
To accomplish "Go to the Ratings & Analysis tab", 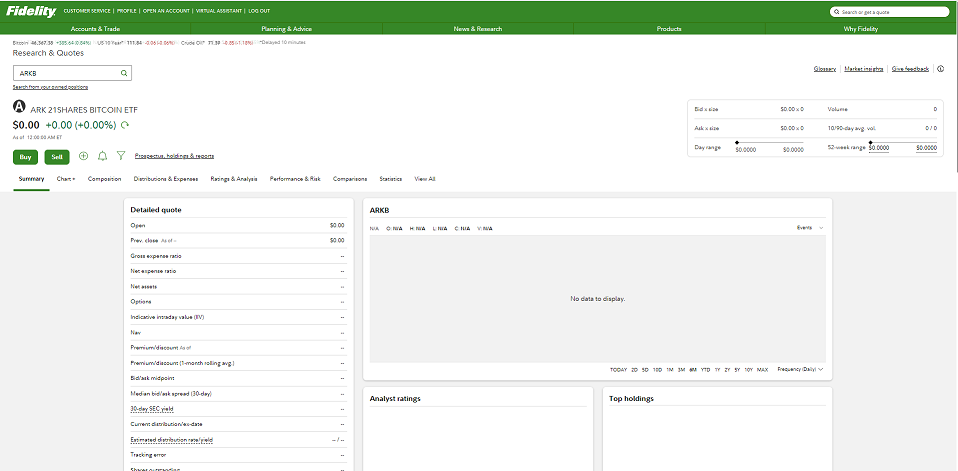I will pyautogui.click(x=234, y=179).
